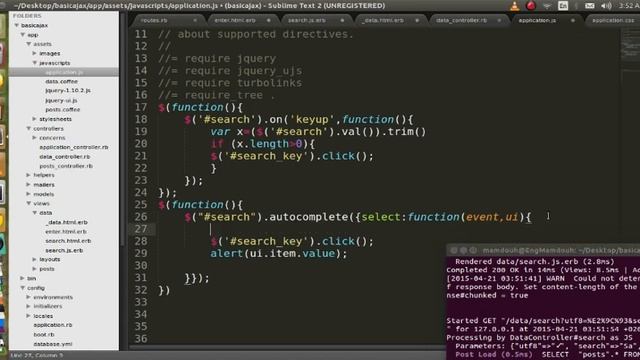Close the routes.rb tab
Viewport: 640px width, 360px height.
coord(195,20)
